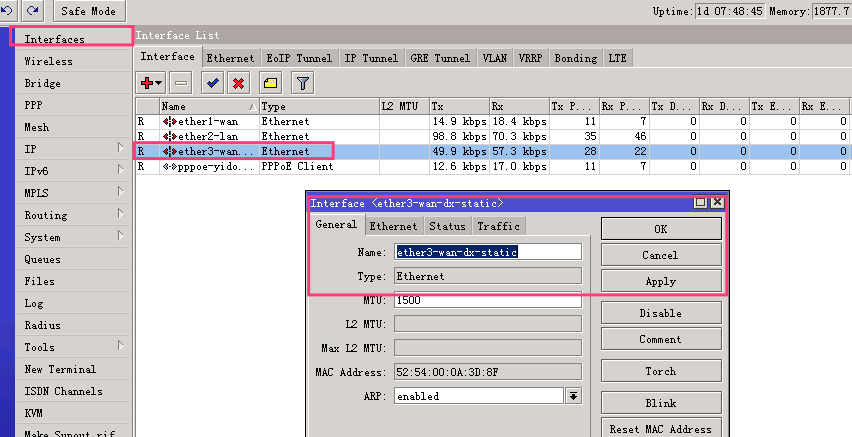Open the Status tab in dialog
This screenshot has height=437, width=852.
pos(447,226)
